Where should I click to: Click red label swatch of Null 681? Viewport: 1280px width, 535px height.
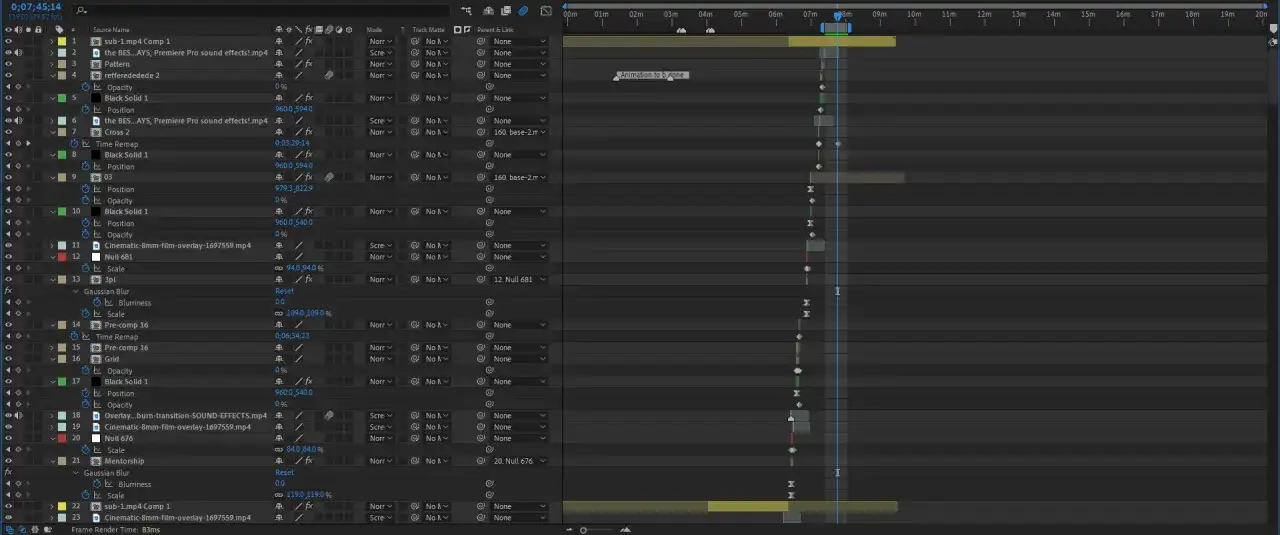click(61, 257)
